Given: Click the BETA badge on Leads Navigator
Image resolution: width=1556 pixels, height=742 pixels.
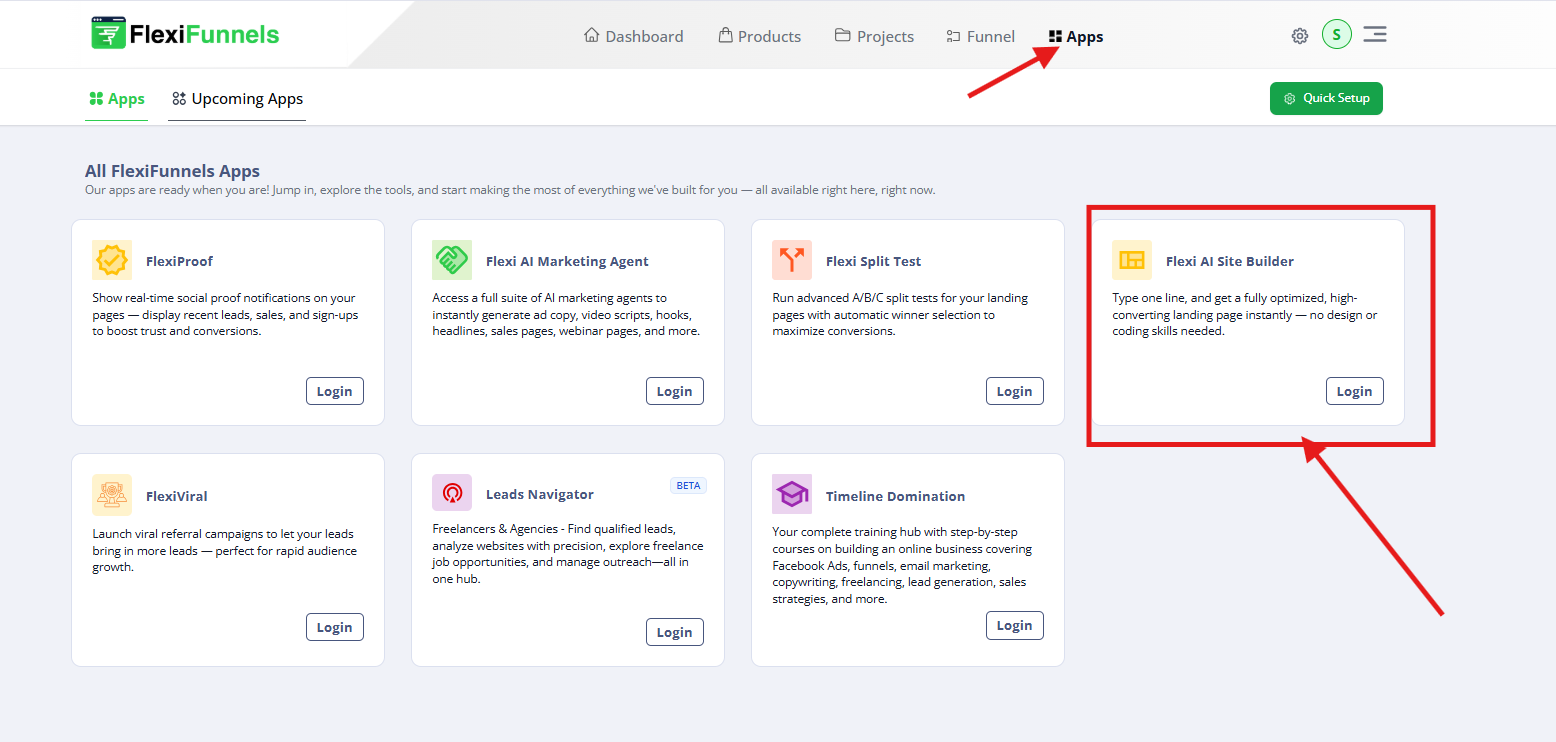Looking at the screenshot, I should point(688,485).
